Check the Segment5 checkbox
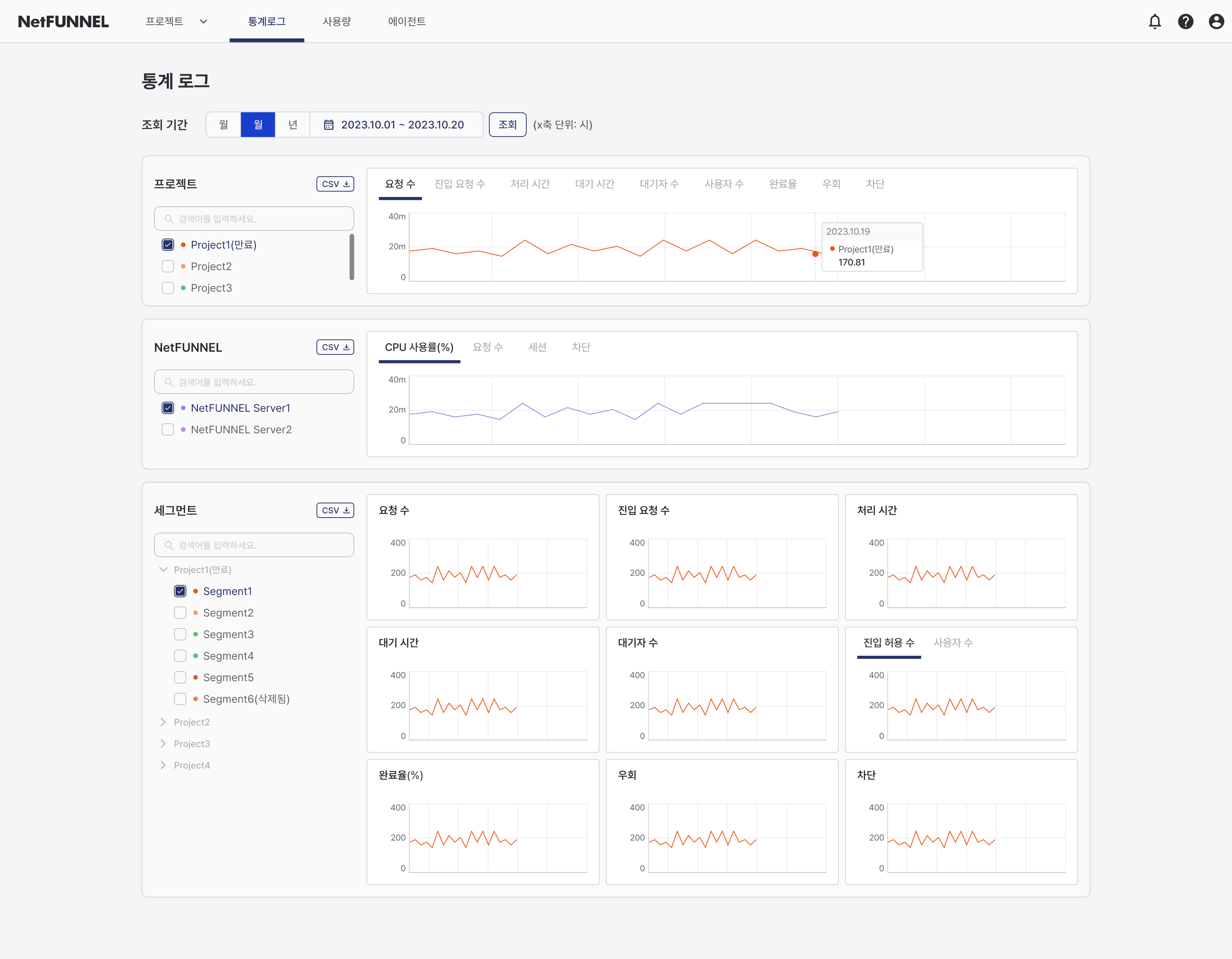The image size is (1232, 959). coord(180,677)
